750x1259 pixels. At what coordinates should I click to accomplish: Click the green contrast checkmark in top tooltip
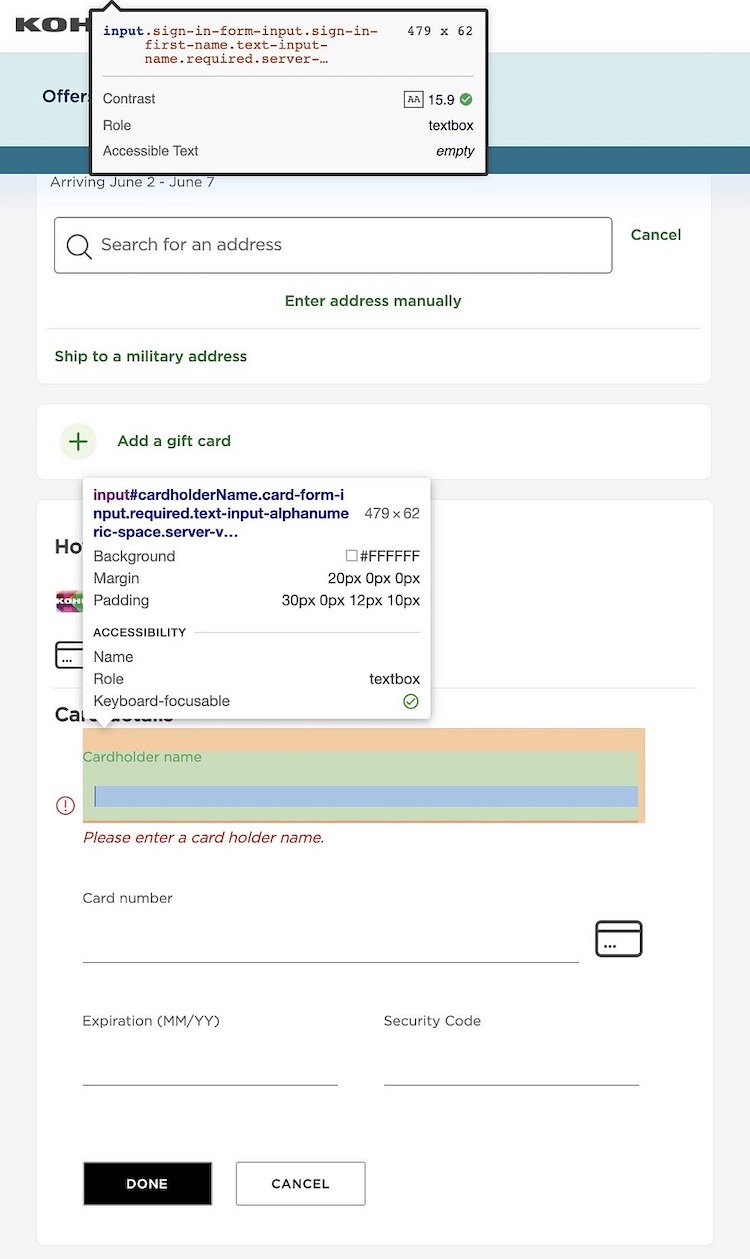[x=466, y=99]
